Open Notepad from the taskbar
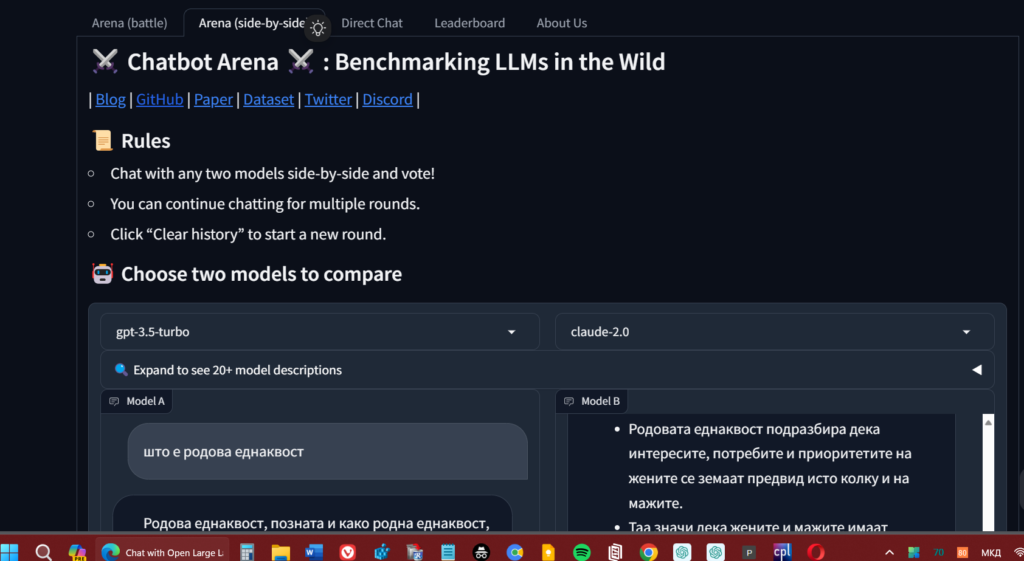 (448, 553)
